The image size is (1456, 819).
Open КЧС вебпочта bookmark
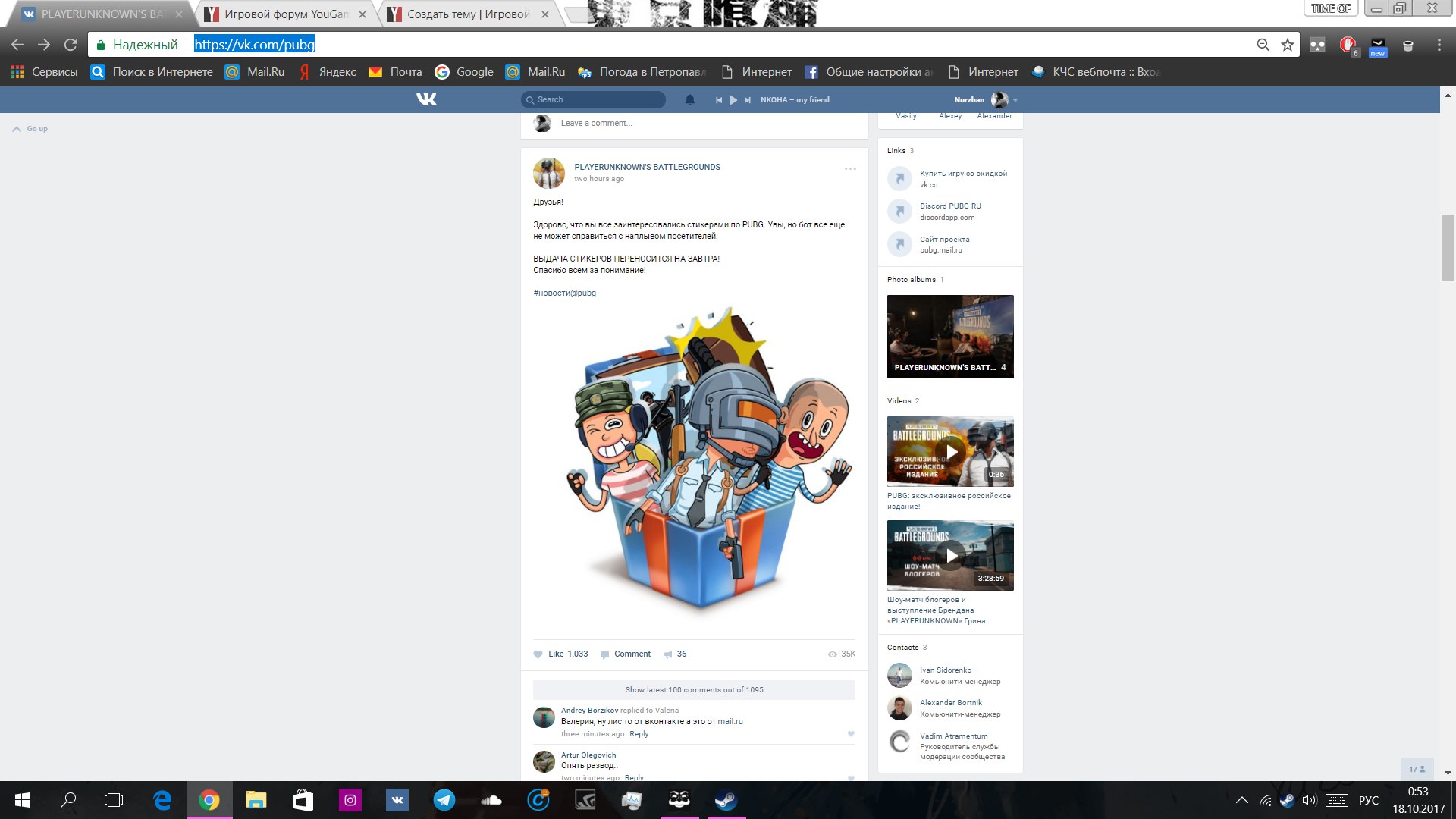[1095, 72]
